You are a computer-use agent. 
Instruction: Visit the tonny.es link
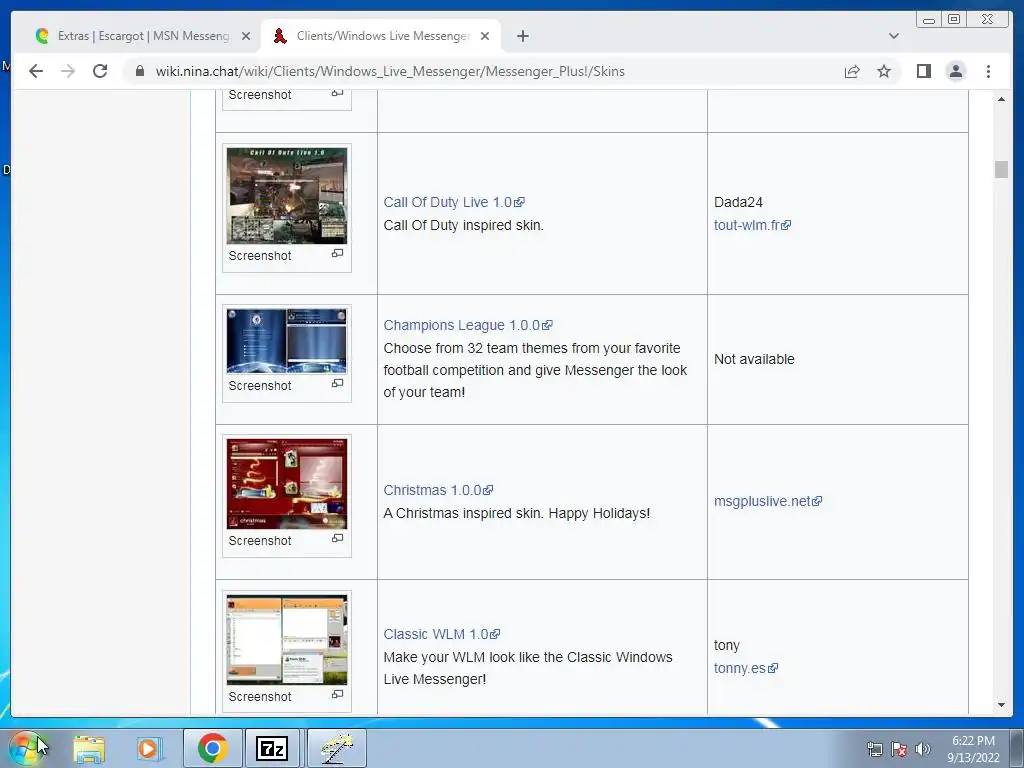[746, 668]
